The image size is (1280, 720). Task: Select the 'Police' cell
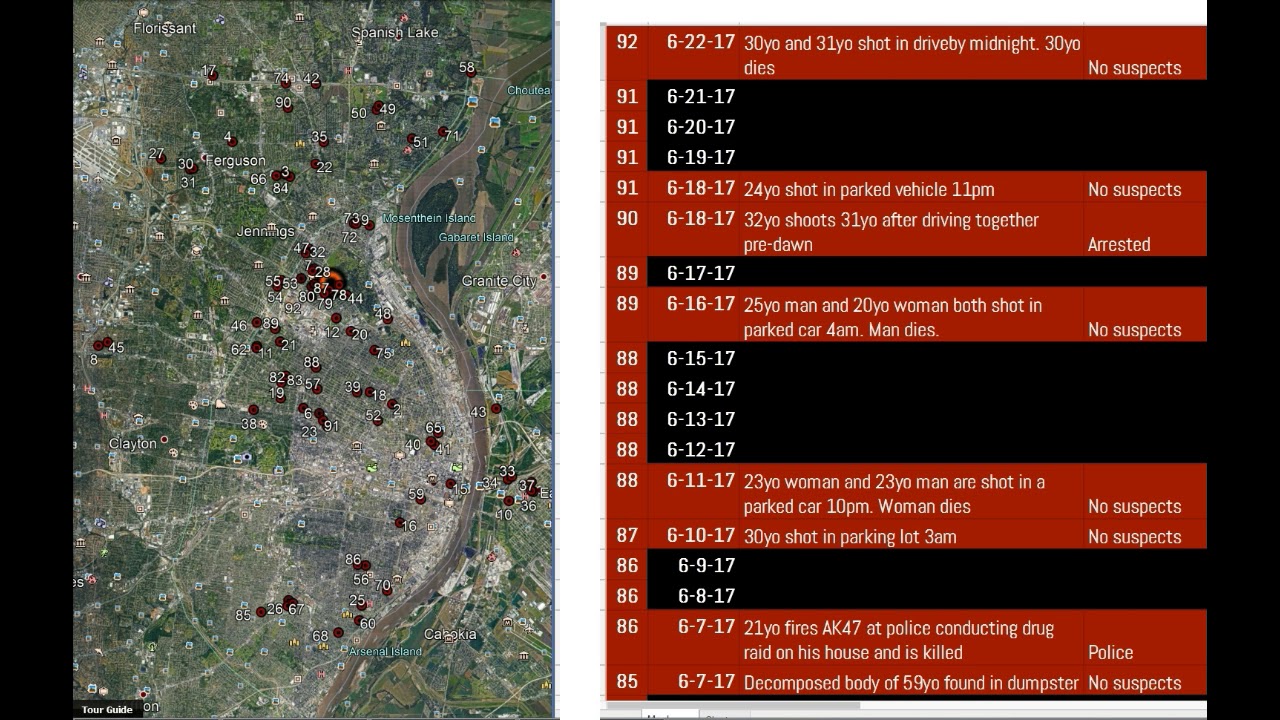point(1145,638)
